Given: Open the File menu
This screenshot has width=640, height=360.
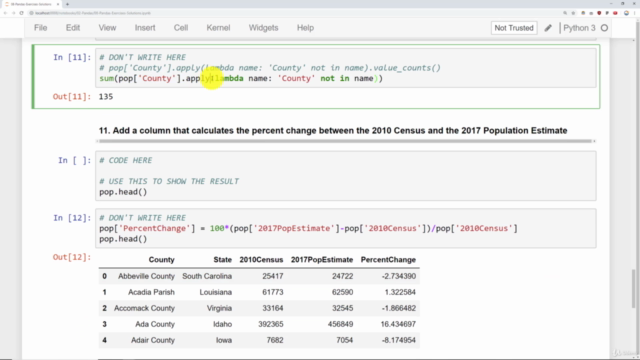Looking at the screenshot, I should [40, 28].
